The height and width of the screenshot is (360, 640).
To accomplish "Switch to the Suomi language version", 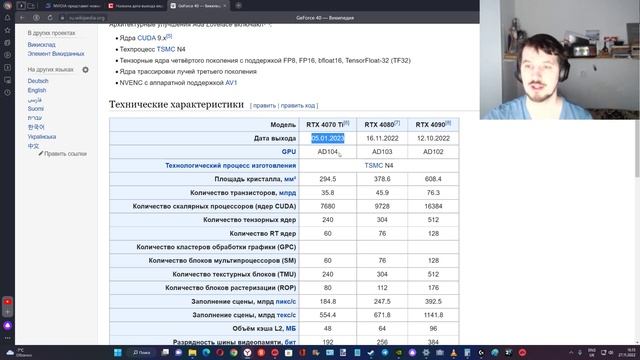I will click(36, 109).
